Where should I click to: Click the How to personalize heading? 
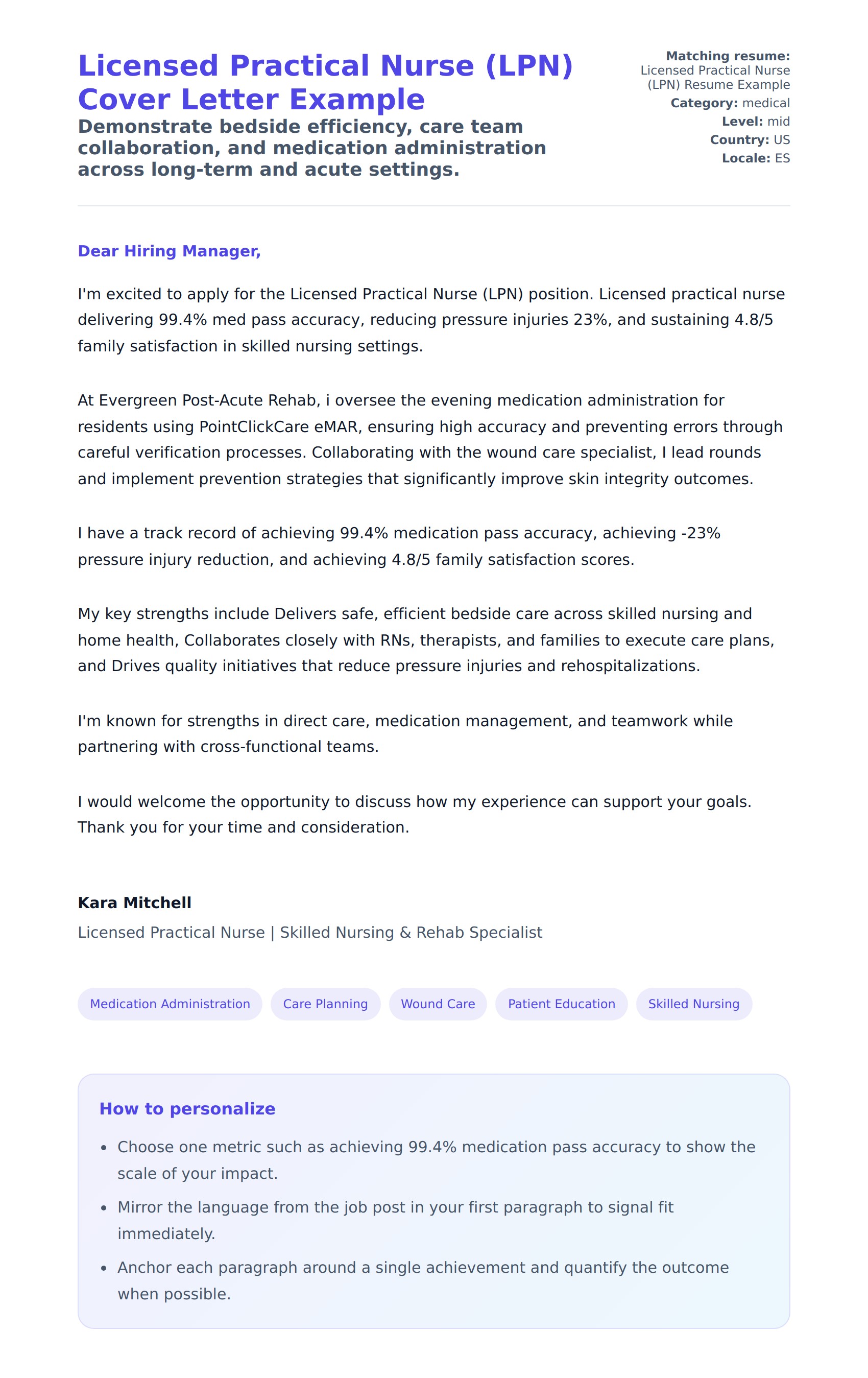(187, 1108)
